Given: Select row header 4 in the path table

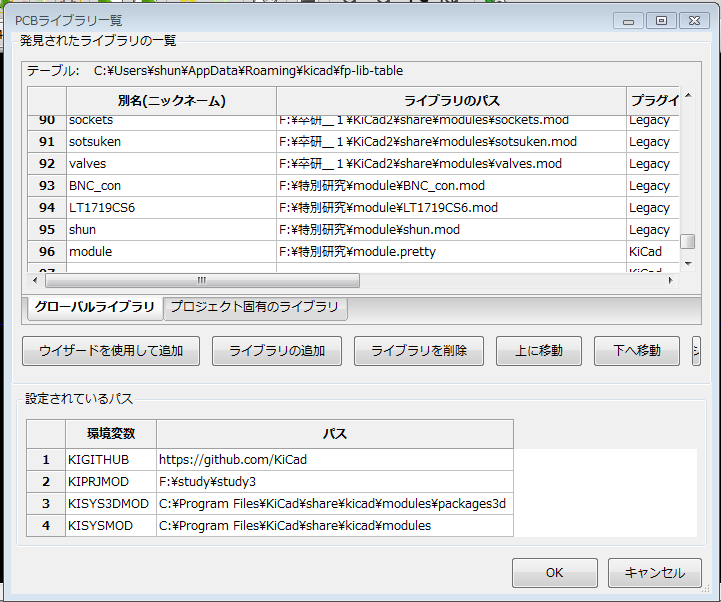Looking at the screenshot, I should click(46, 526).
